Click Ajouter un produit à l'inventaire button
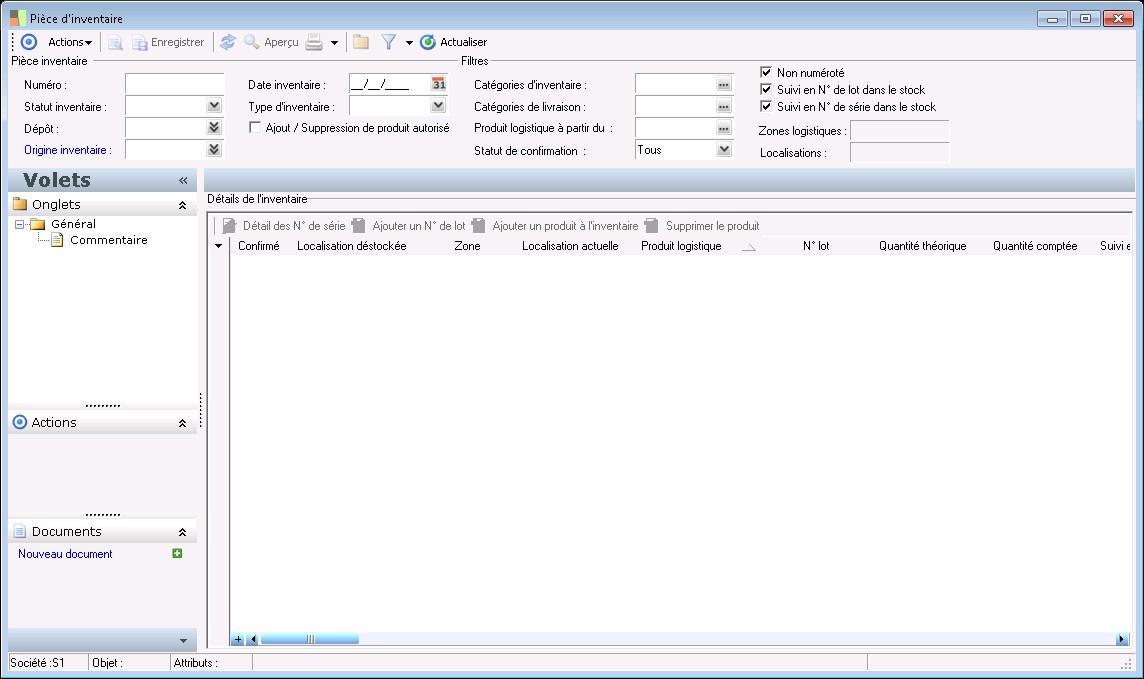This screenshot has width=1144, height=679. 555,226
